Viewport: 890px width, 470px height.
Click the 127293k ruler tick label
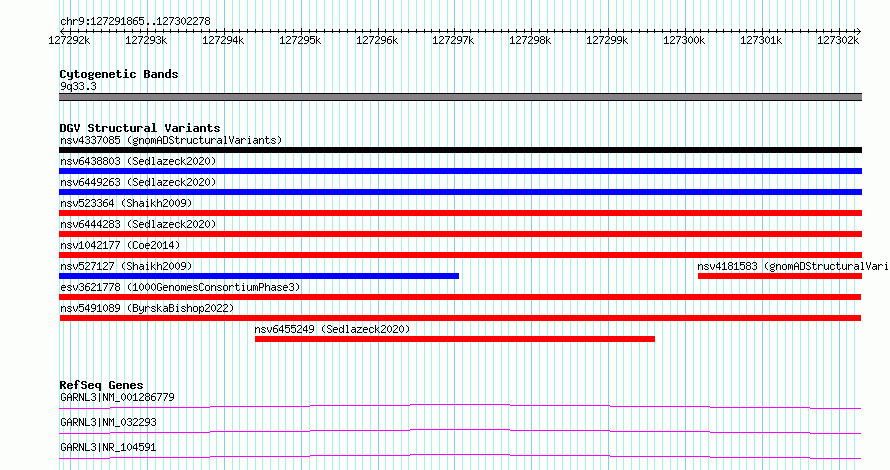[146, 40]
